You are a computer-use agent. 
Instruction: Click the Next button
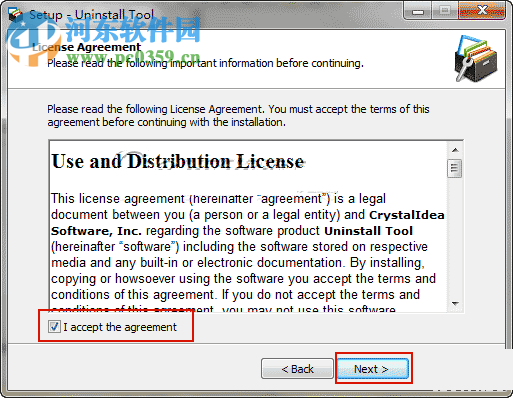click(373, 369)
